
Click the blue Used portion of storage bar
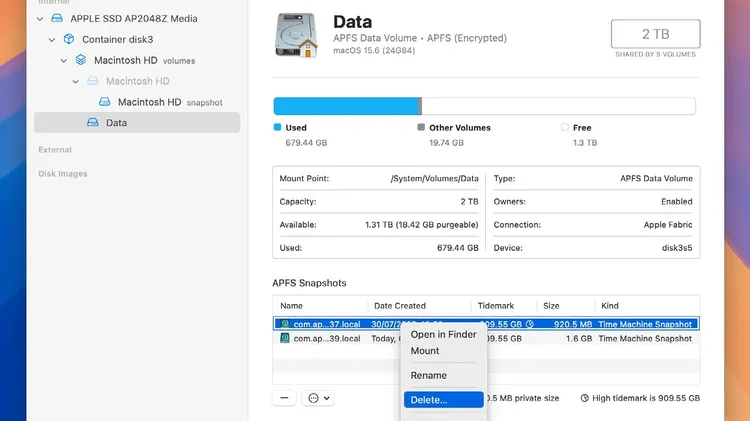(x=345, y=107)
